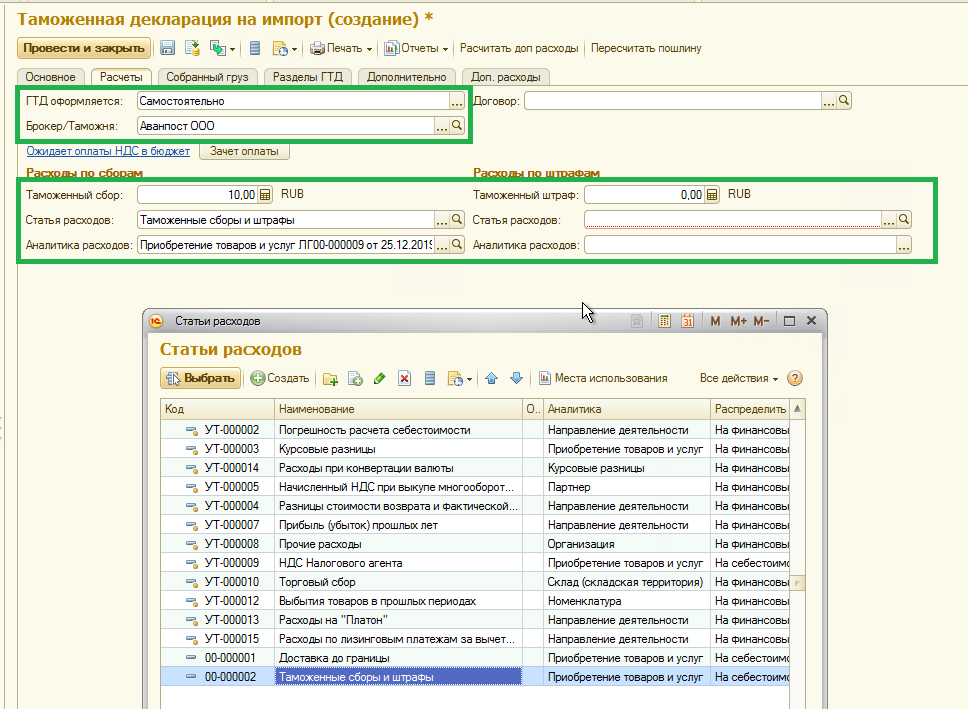Click magnifier icon next to Брокер/Таможня field
The image size is (968, 709).
(457, 126)
